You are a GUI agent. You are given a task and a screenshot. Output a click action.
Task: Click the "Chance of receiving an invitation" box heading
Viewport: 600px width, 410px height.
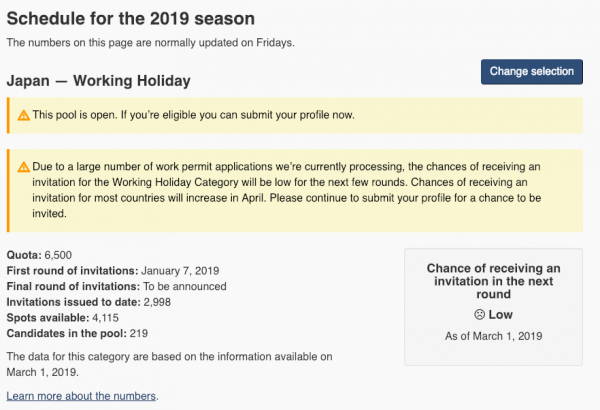(493, 281)
